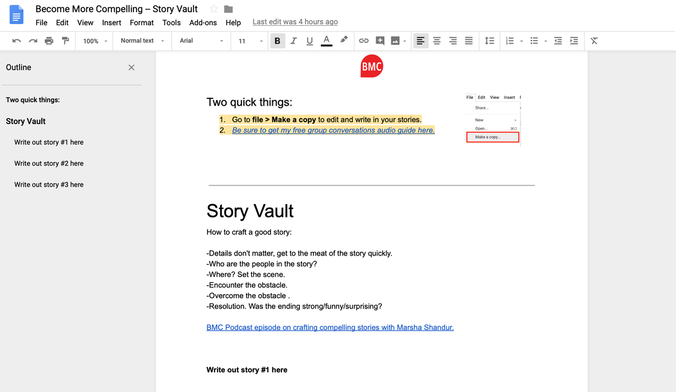This screenshot has height=392, width=676.
Task: Expand numbered list style dropdown arrow
Action: tap(521, 41)
